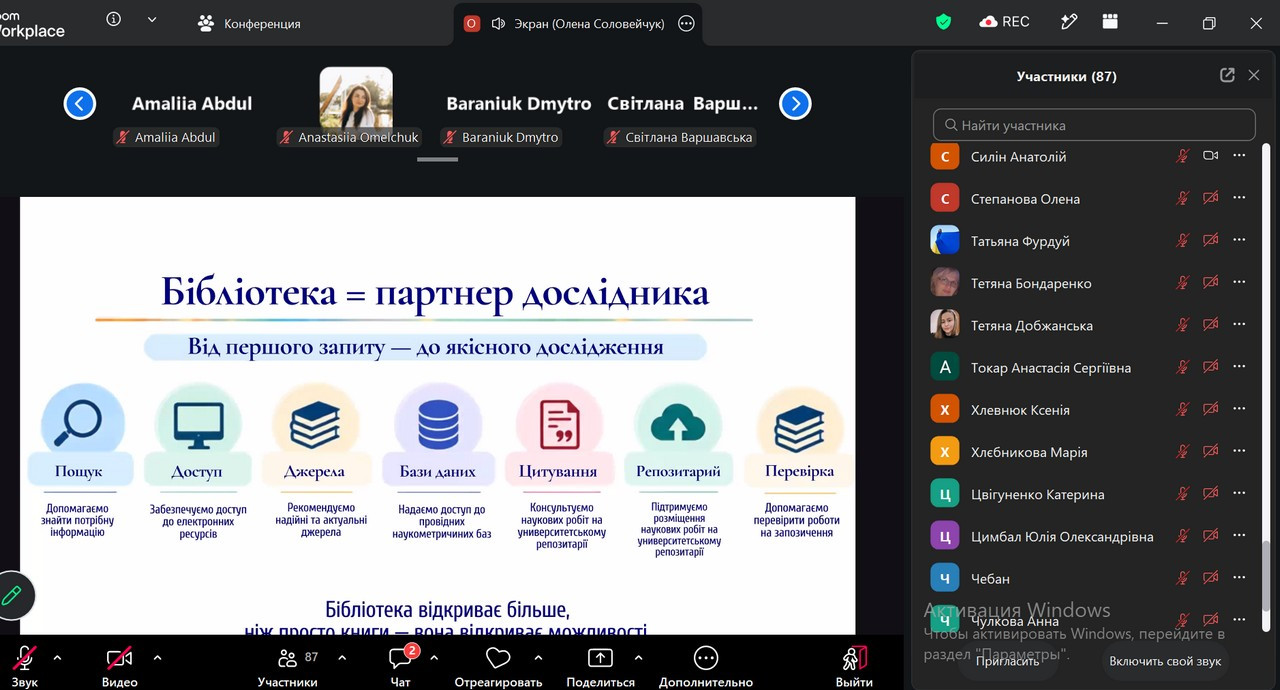Open the meeting info icon
This screenshot has width=1280, height=690.
[114, 19]
